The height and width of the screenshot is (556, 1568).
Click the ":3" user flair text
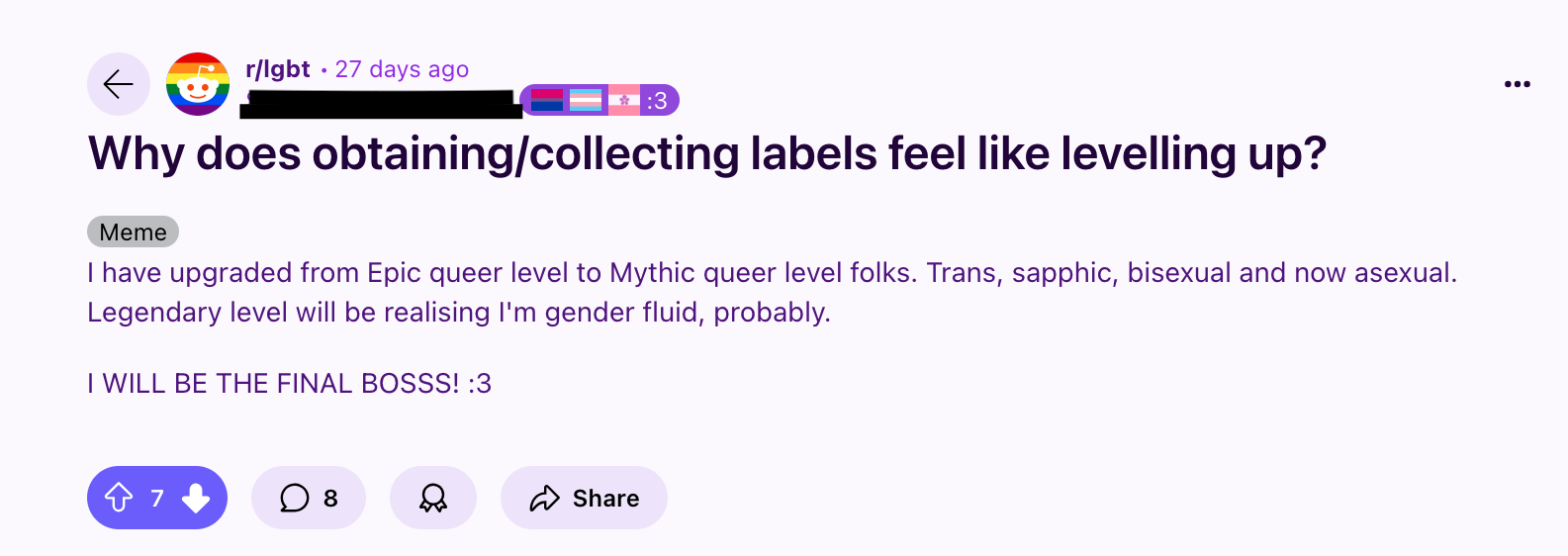657,100
